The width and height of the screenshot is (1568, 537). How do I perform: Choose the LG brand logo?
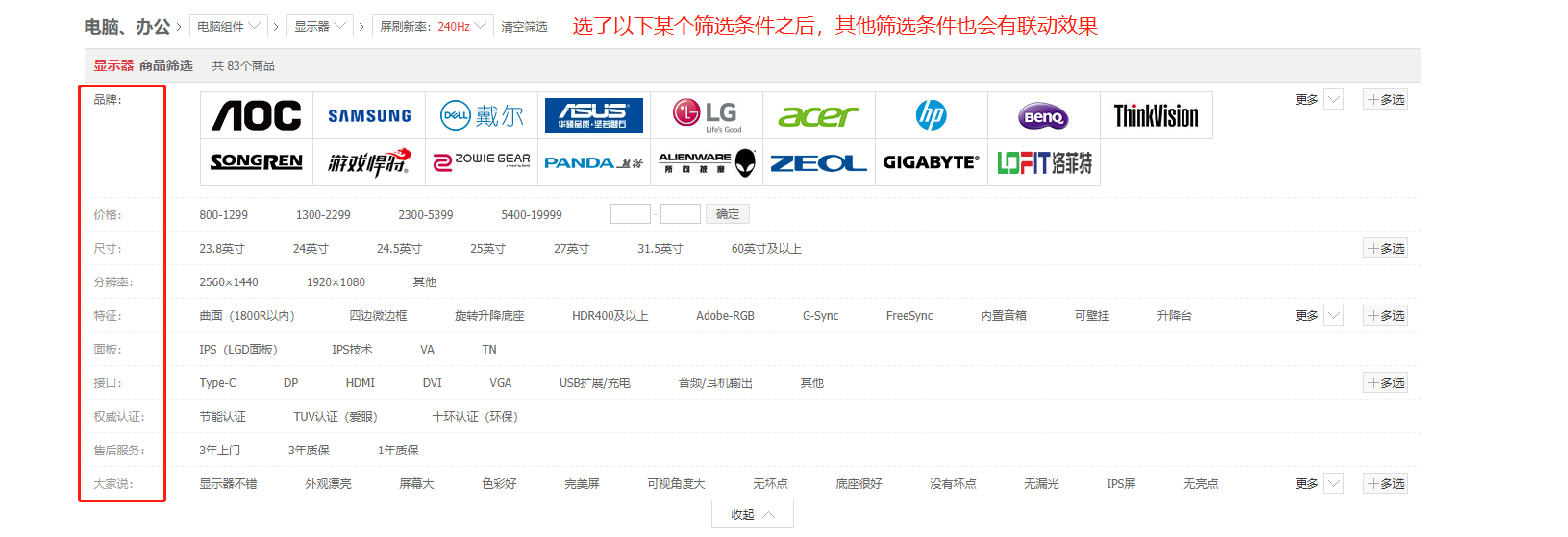[707, 115]
